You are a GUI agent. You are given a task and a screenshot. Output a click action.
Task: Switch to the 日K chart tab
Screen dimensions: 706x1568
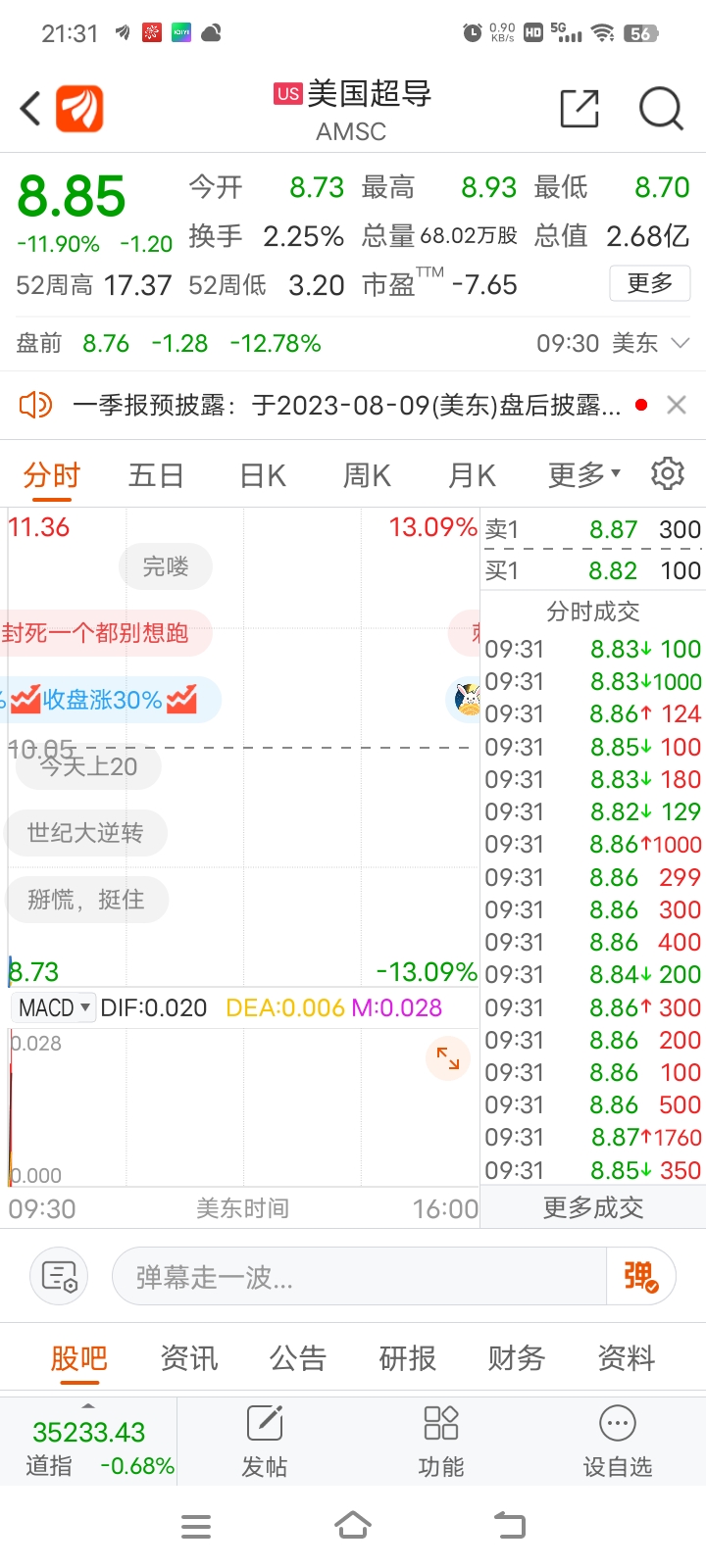[263, 475]
